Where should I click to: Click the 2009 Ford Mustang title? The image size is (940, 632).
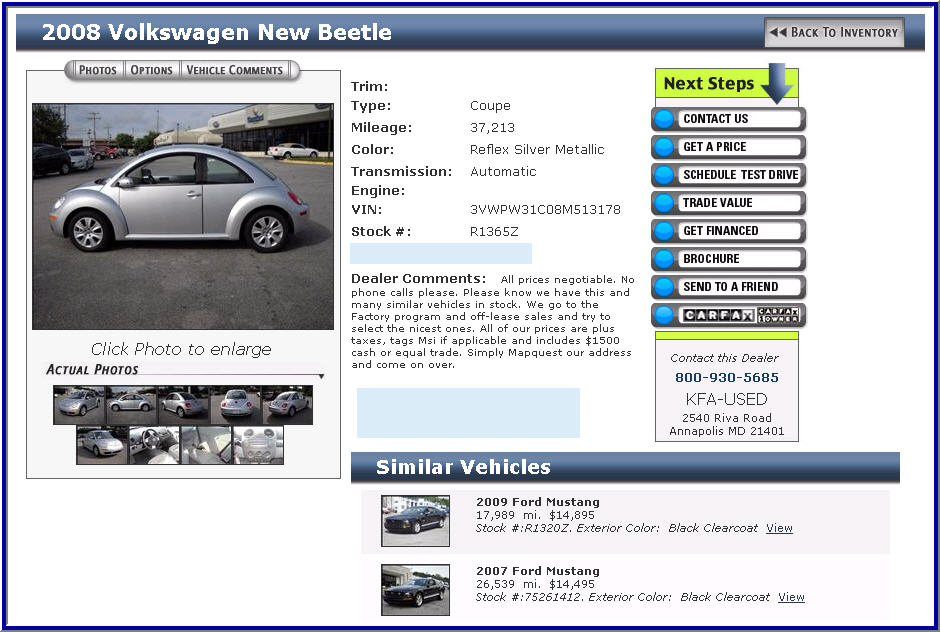[x=538, y=502]
